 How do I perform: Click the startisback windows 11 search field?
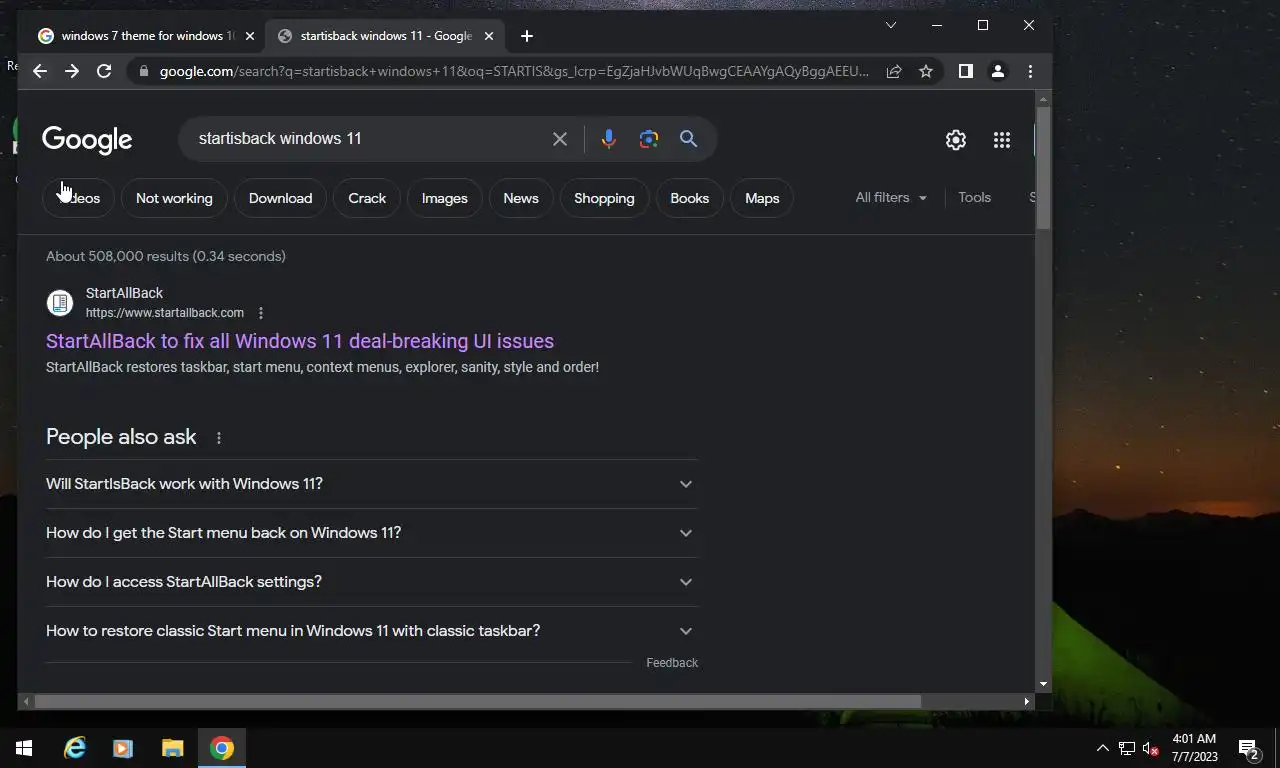coord(370,139)
